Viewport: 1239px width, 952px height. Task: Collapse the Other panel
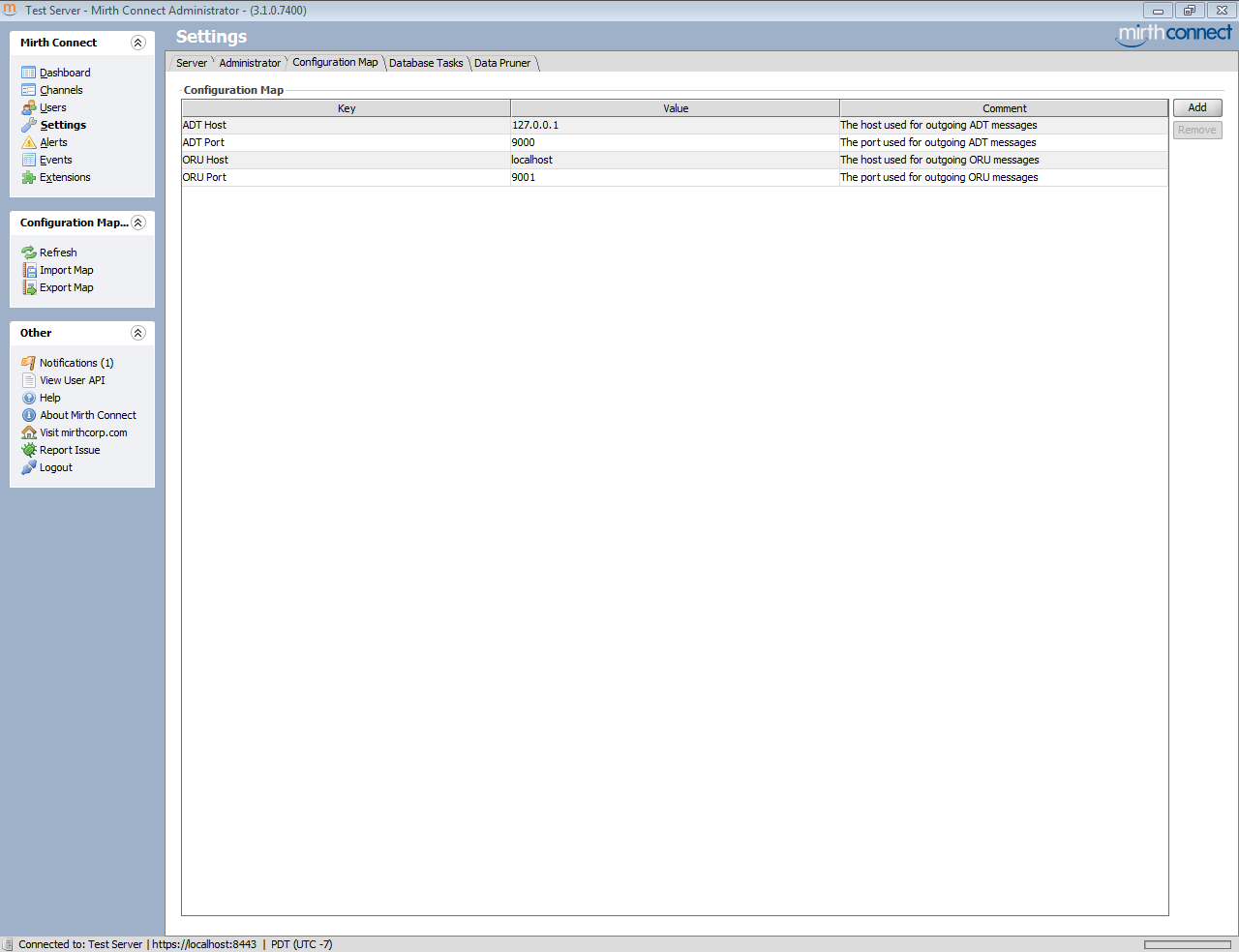point(137,333)
